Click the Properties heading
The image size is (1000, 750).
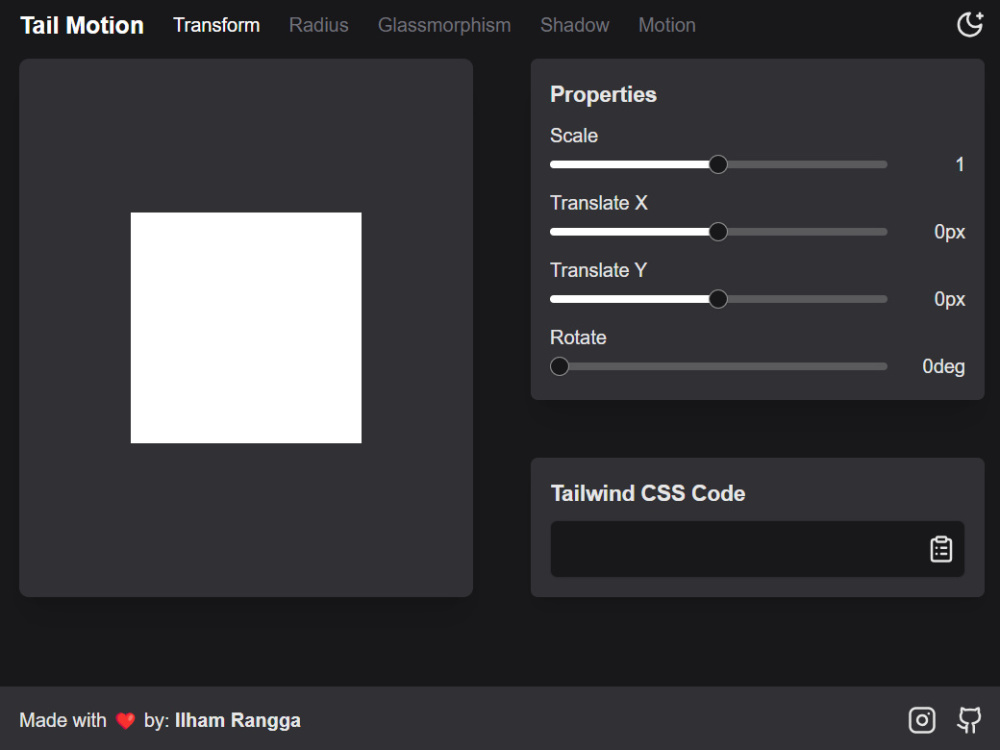(603, 94)
